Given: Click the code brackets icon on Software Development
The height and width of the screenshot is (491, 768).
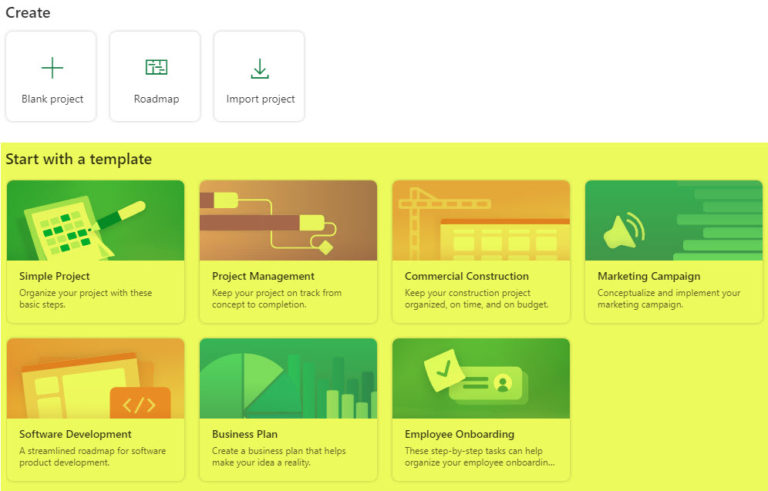Looking at the screenshot, I should coord(139,404).
